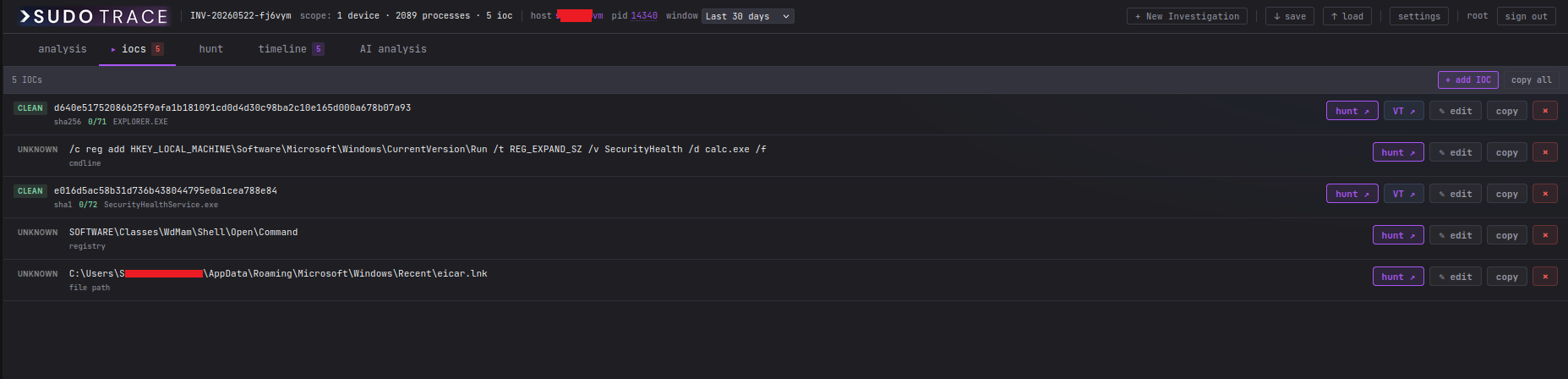Click CLEAN badge on SecurityHealthService.exe row

30,191
